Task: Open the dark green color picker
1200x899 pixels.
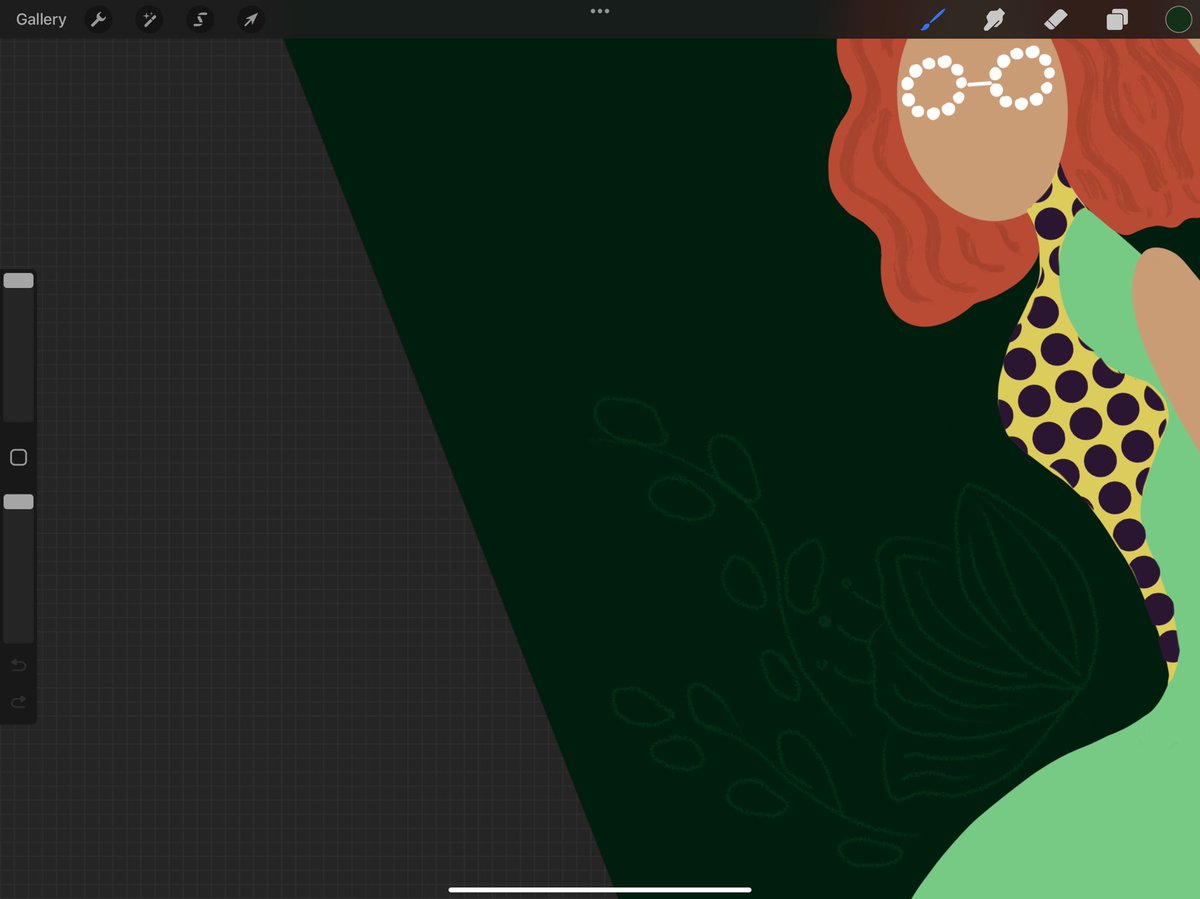Action: click(x=1178, y=19)
